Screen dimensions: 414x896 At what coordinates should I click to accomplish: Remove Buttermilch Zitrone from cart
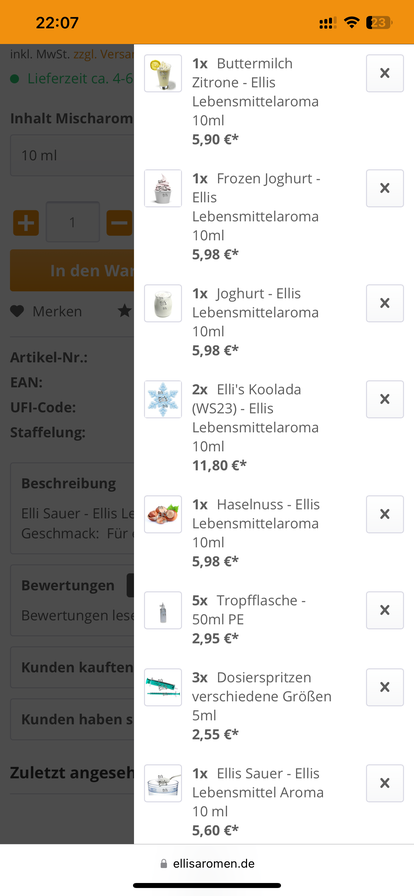385,73
